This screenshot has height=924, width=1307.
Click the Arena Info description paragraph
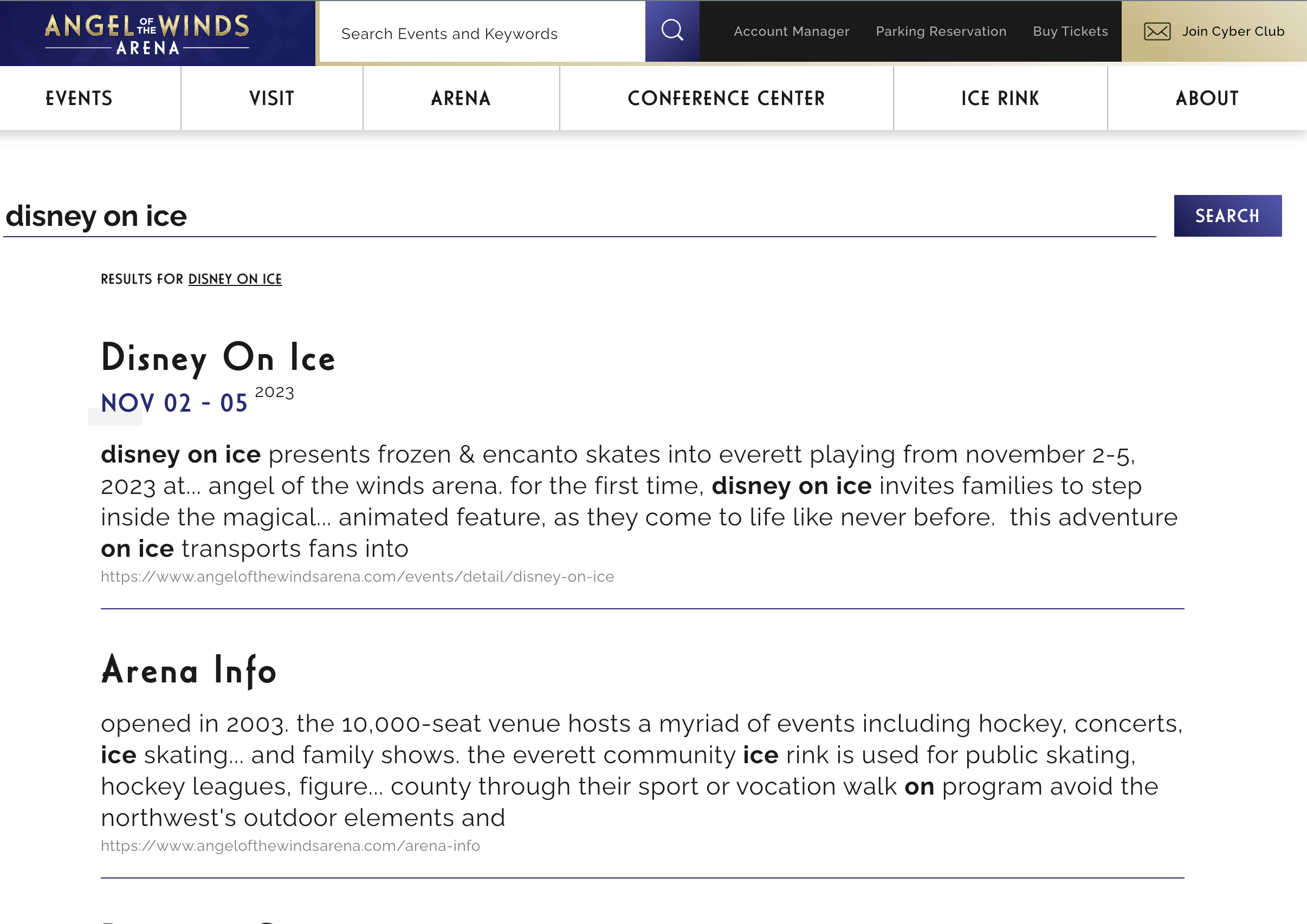[x=642, y=770]
